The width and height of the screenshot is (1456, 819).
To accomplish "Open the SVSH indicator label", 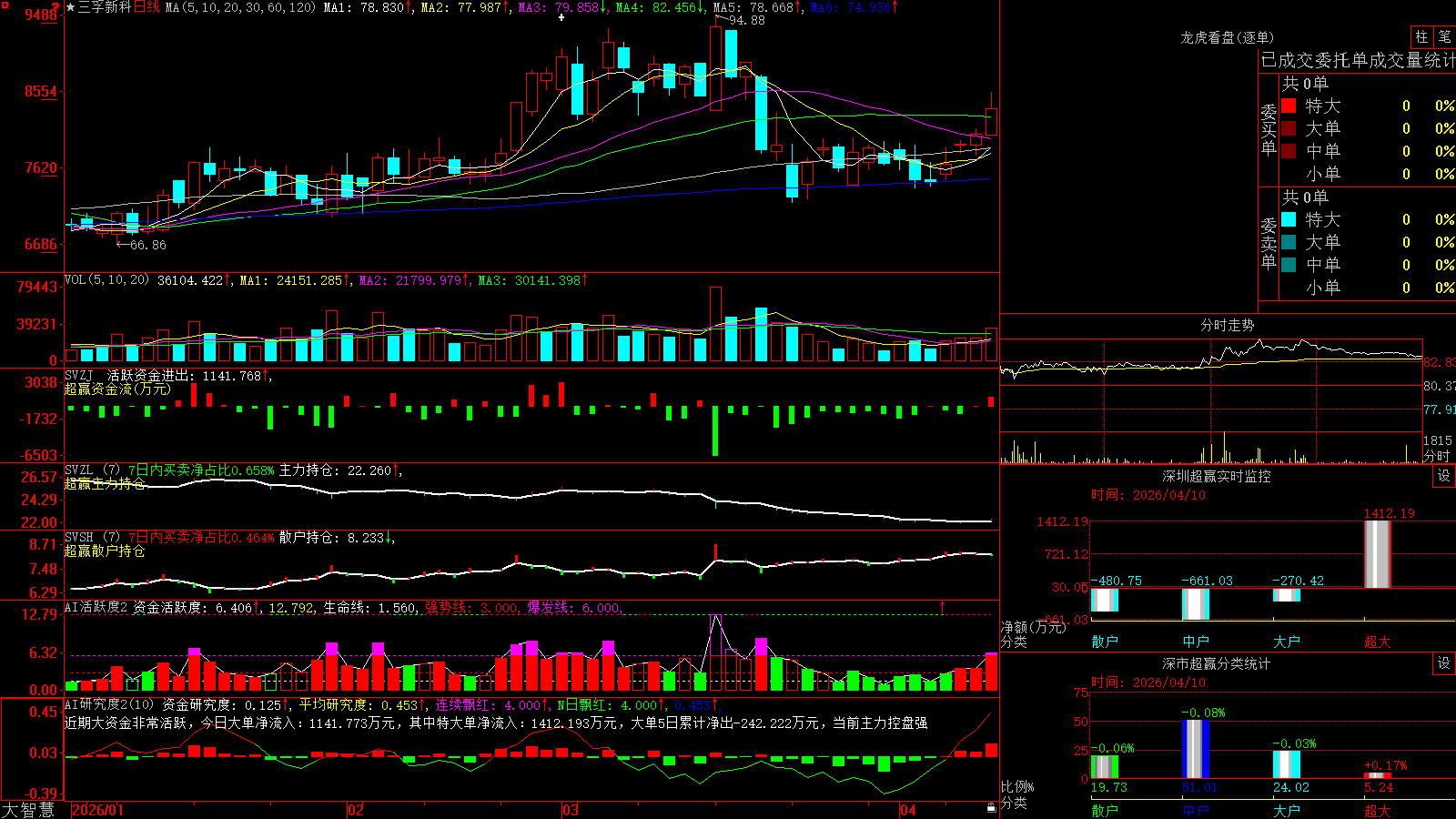I will (x=78, y=537).
